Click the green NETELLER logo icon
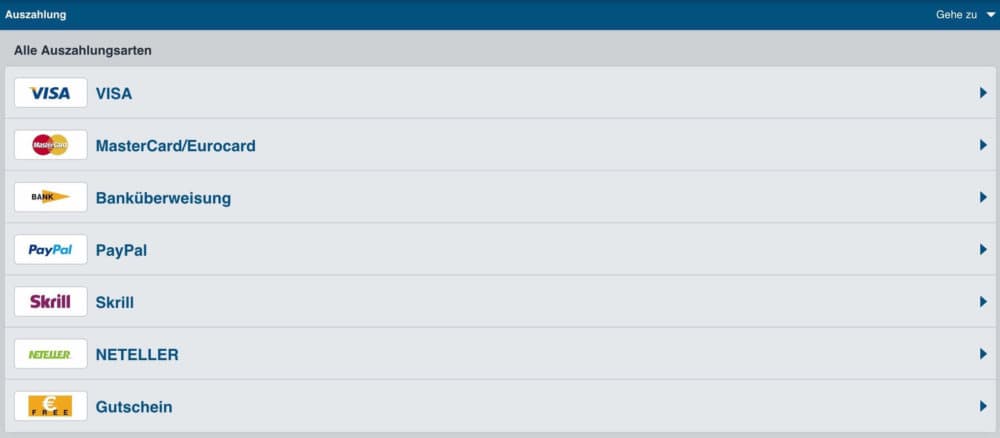The image size is (1000, 438). (x=50, y=354)
